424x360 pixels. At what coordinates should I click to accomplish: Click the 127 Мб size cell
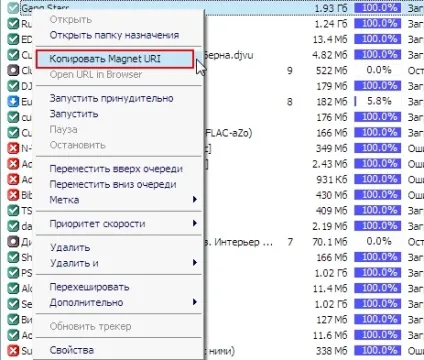[332, 319]
